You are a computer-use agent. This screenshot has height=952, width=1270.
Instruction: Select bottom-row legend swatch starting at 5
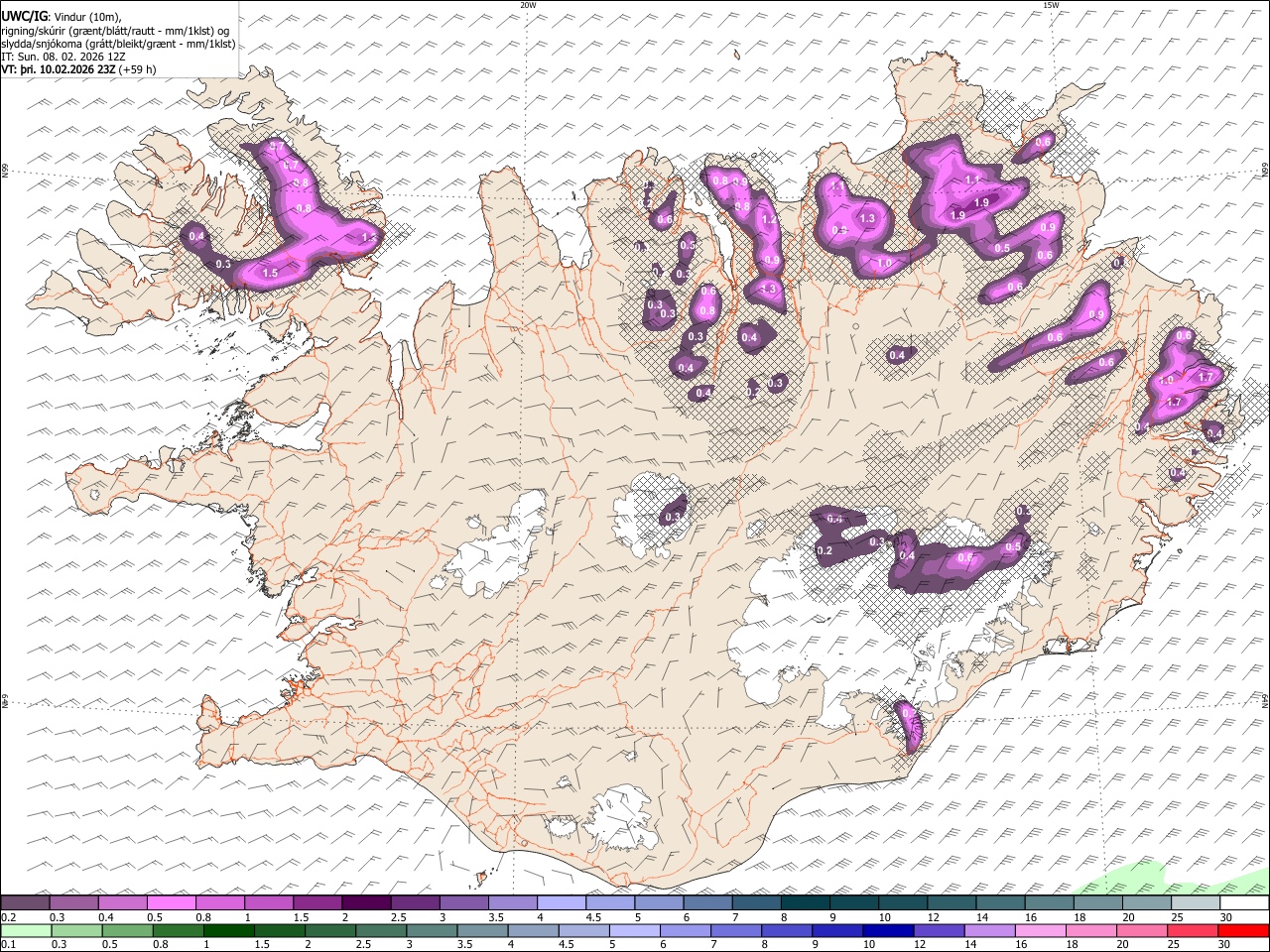[635, 931]
